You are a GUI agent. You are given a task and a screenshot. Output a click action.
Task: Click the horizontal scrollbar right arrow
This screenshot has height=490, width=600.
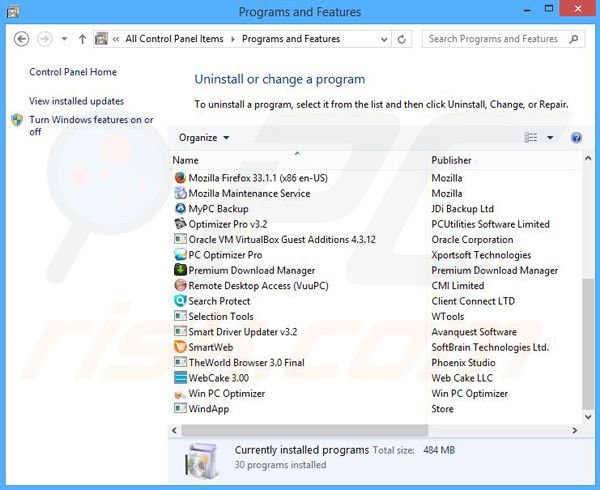574,430
